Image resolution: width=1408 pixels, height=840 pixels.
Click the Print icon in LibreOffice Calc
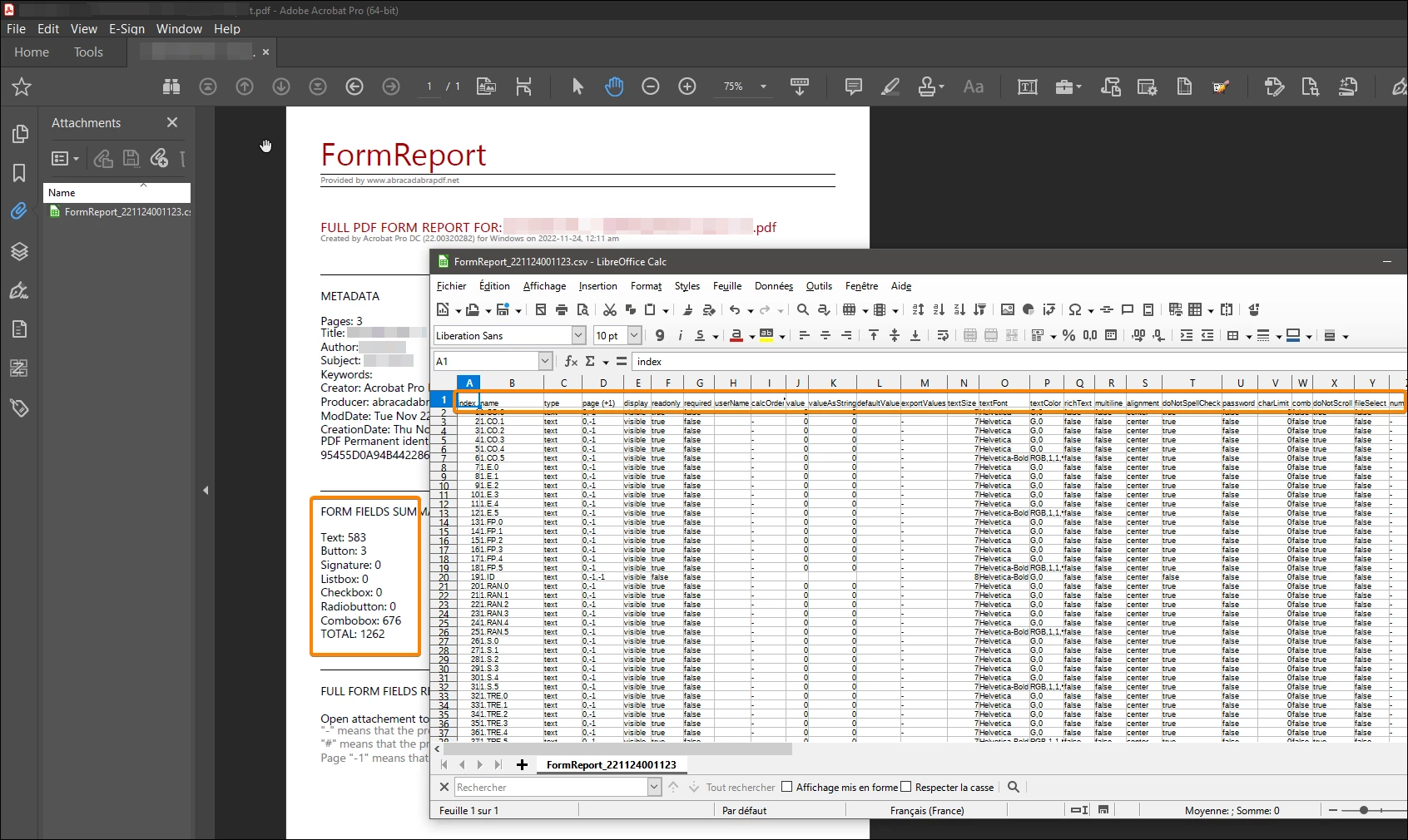pyautogui.click(x=562, y=309)
